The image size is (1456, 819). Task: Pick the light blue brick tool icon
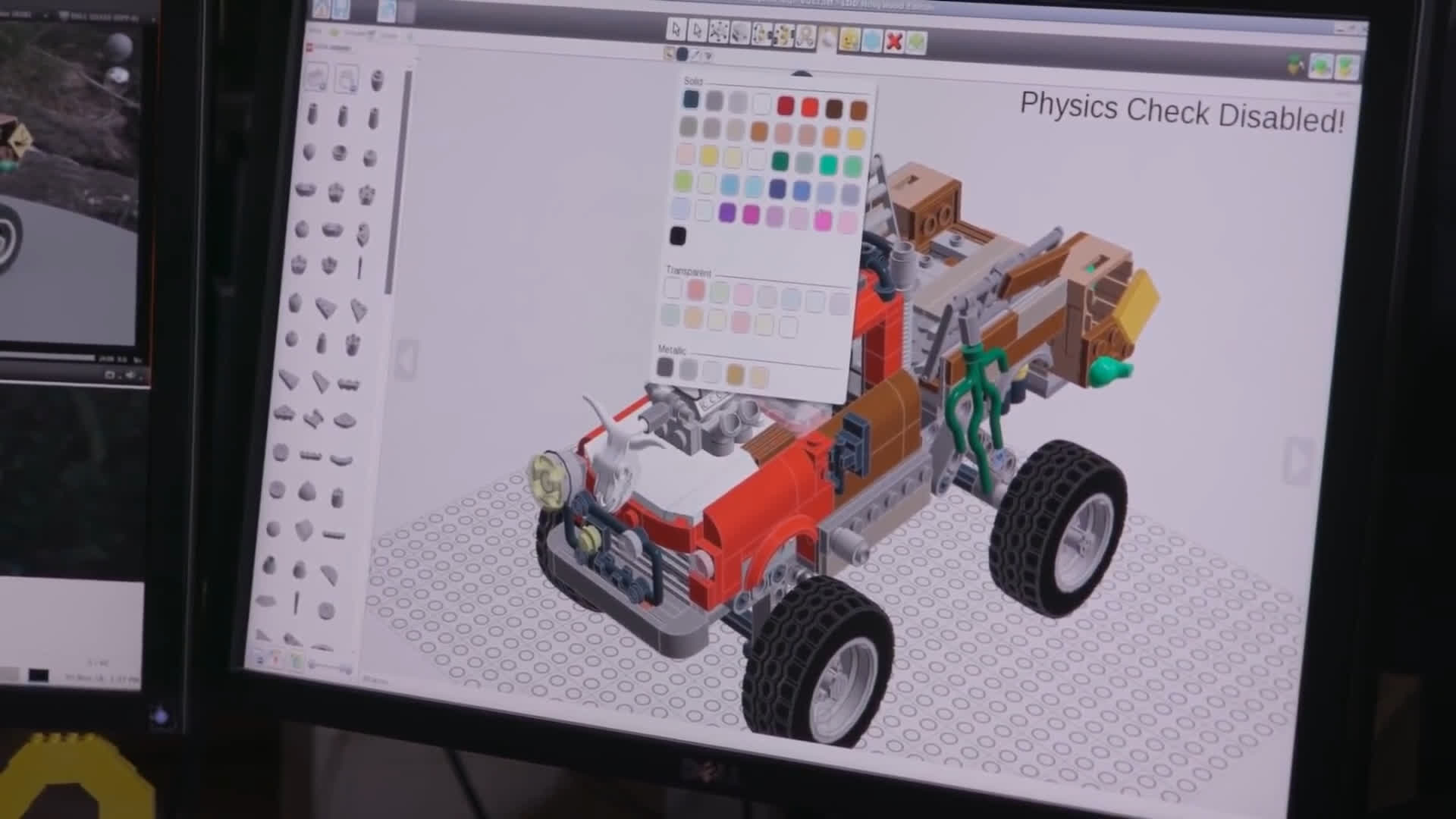coord(871,39)
